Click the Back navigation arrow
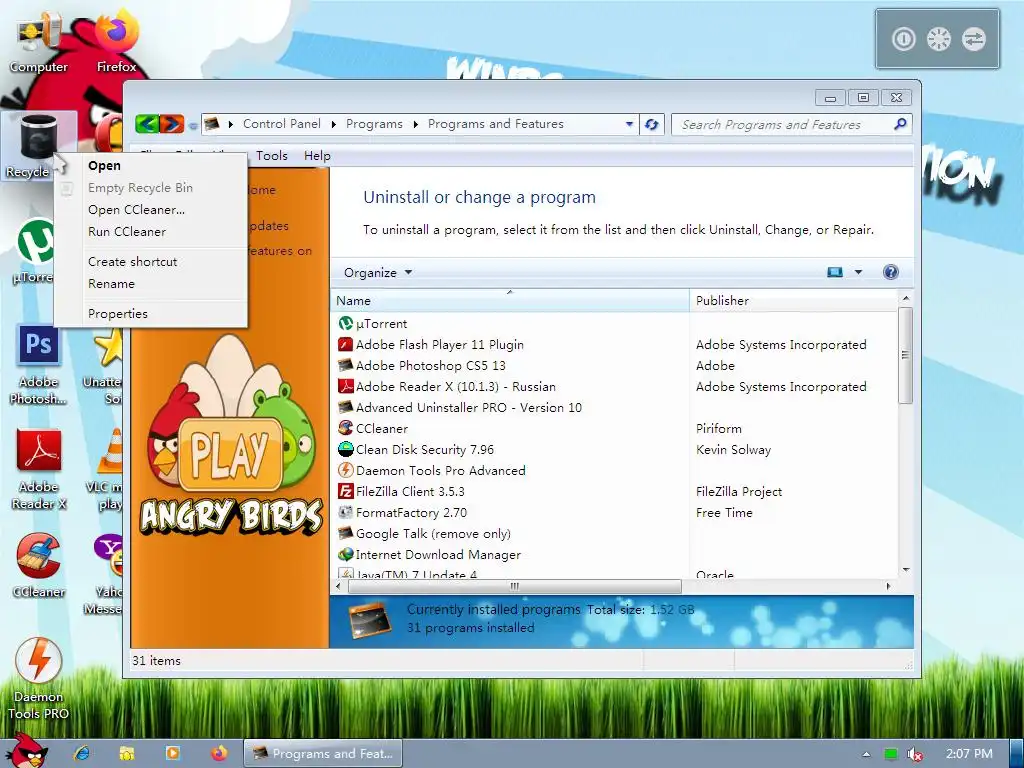The width and height of the screenshot is (1024, 768). pos(147,123)
